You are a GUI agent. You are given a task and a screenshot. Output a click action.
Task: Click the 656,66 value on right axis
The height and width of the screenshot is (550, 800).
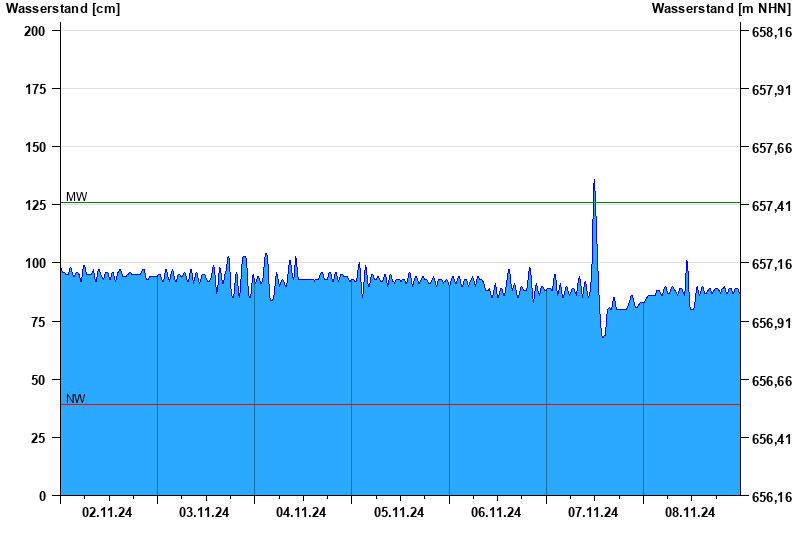[772, 381]
